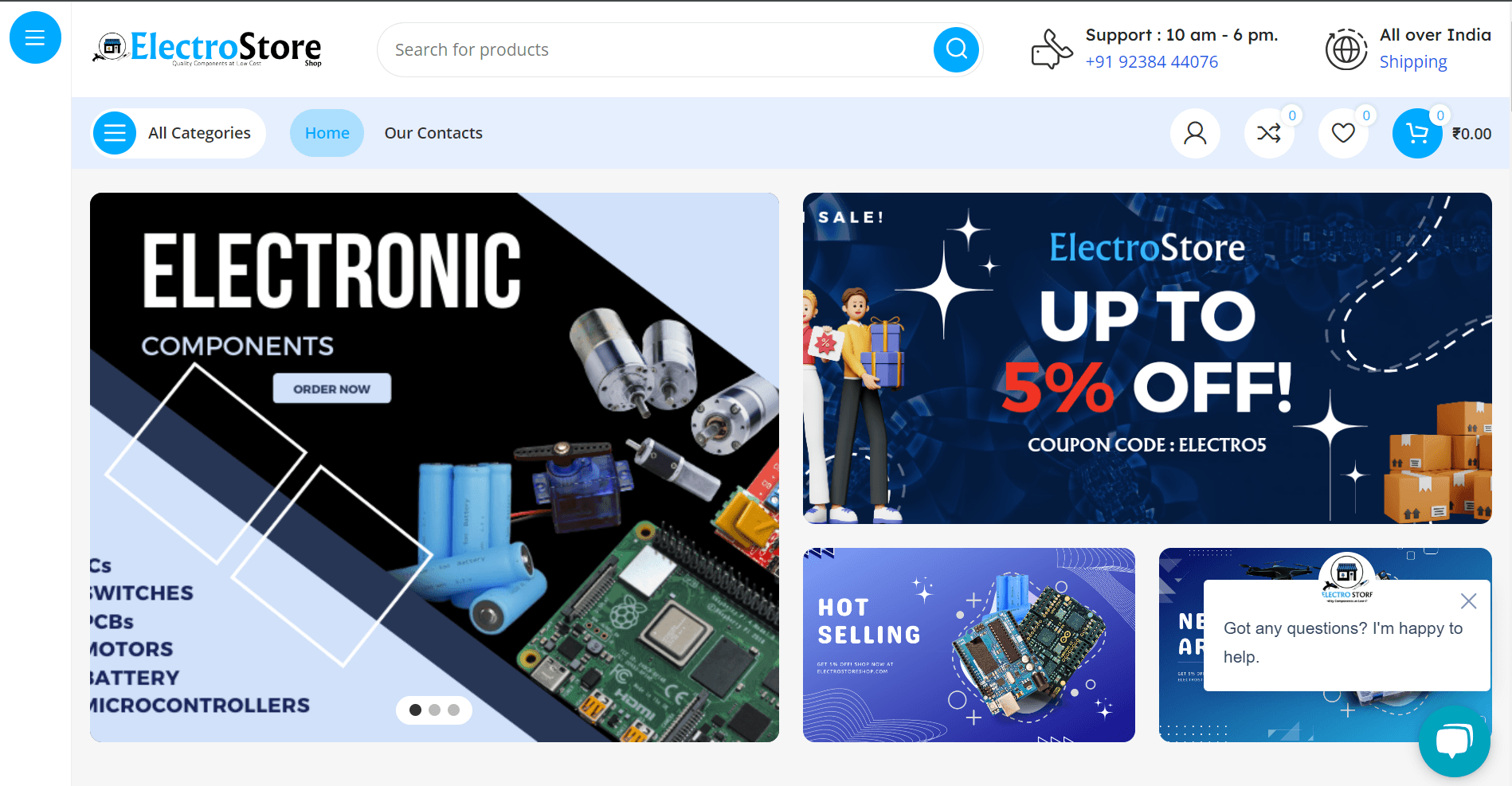The width and height of the screenshot is (1512, 786).
Task: Close the chat greeting popup
Action: click(1468, 601)
